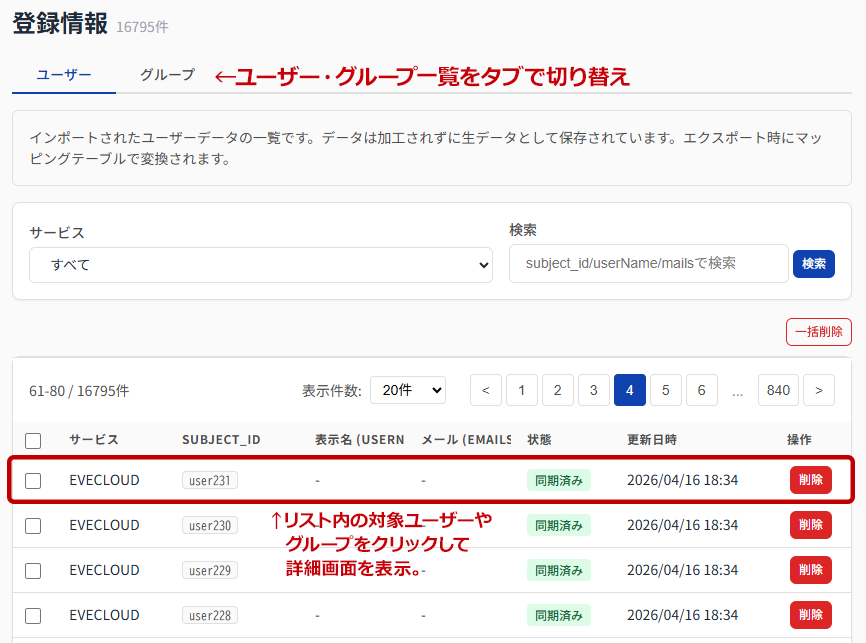Expand the 表示件数 20件 dropdown
The image size is (866, 643).
(x=408, y=391)
